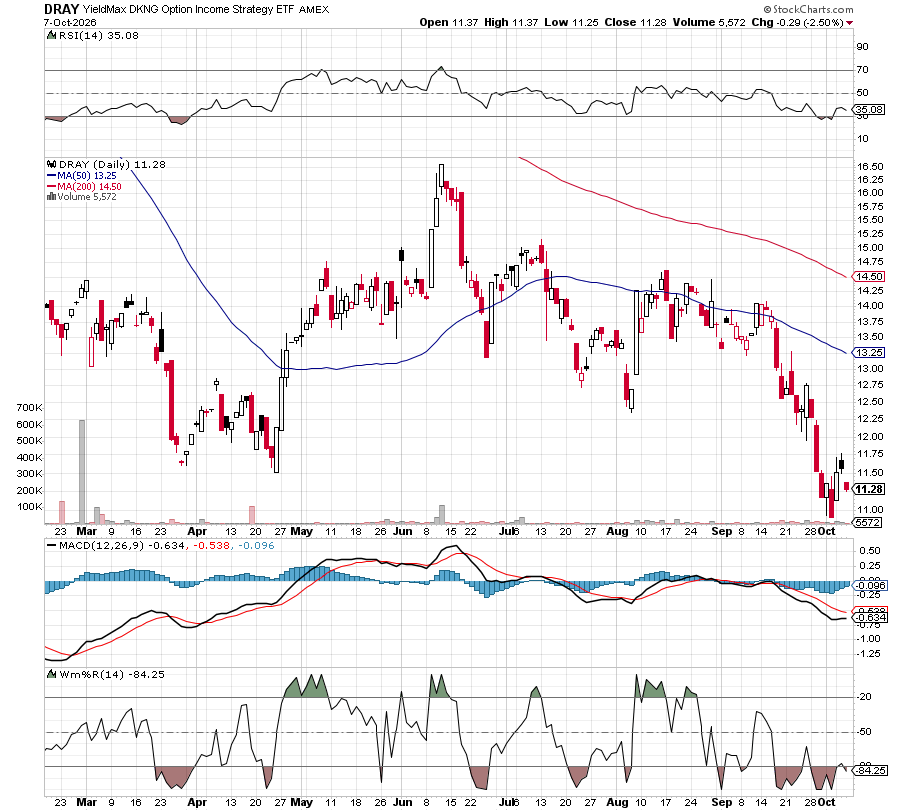This screenshot has height=811, width=900.
Task: Click the 5572 volume tag on right axis
Action: 868,522
